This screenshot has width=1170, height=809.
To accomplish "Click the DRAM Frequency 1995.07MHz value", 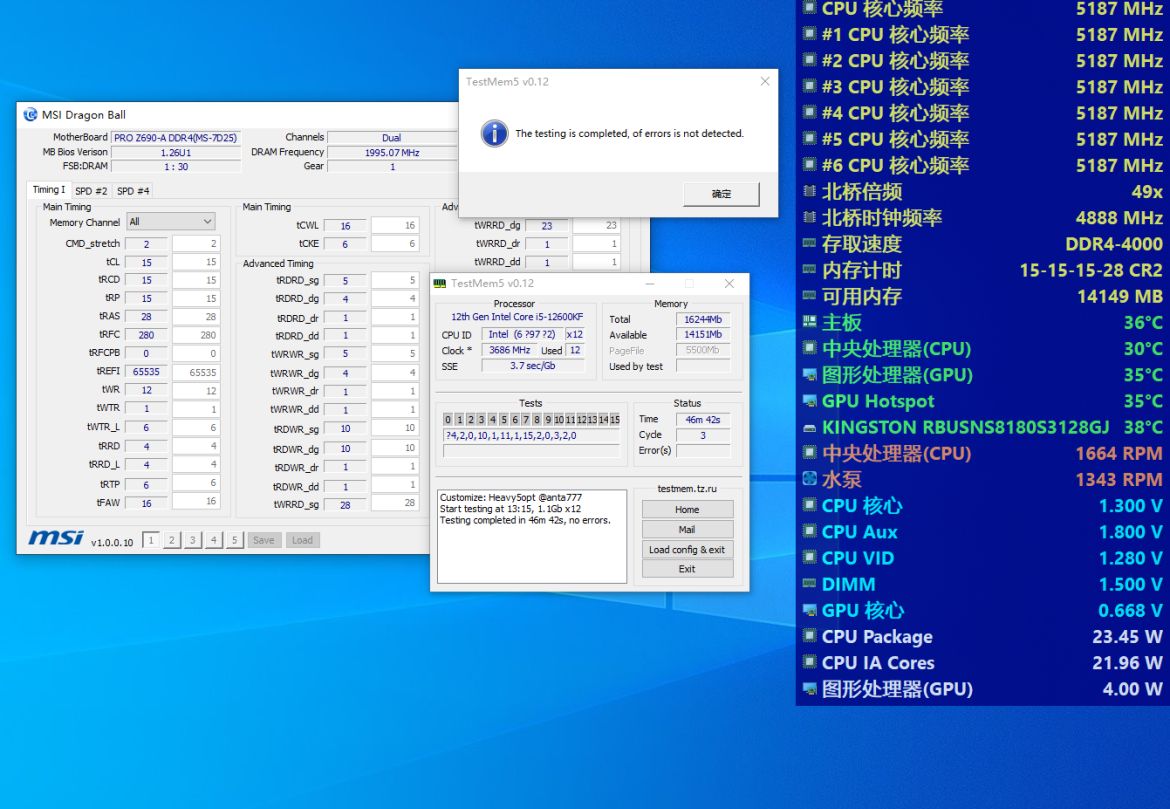I will pyautogui.click(x=392, y=152).
